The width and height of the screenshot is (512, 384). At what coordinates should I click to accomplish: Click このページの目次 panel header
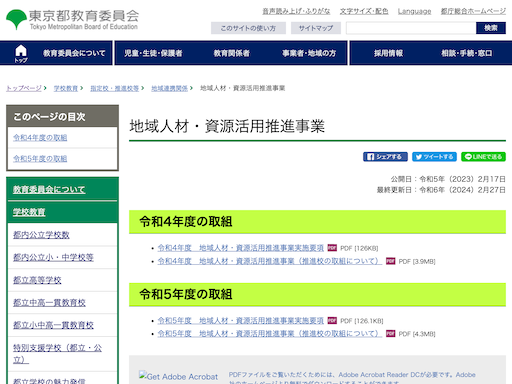click(x=62, y=116)
